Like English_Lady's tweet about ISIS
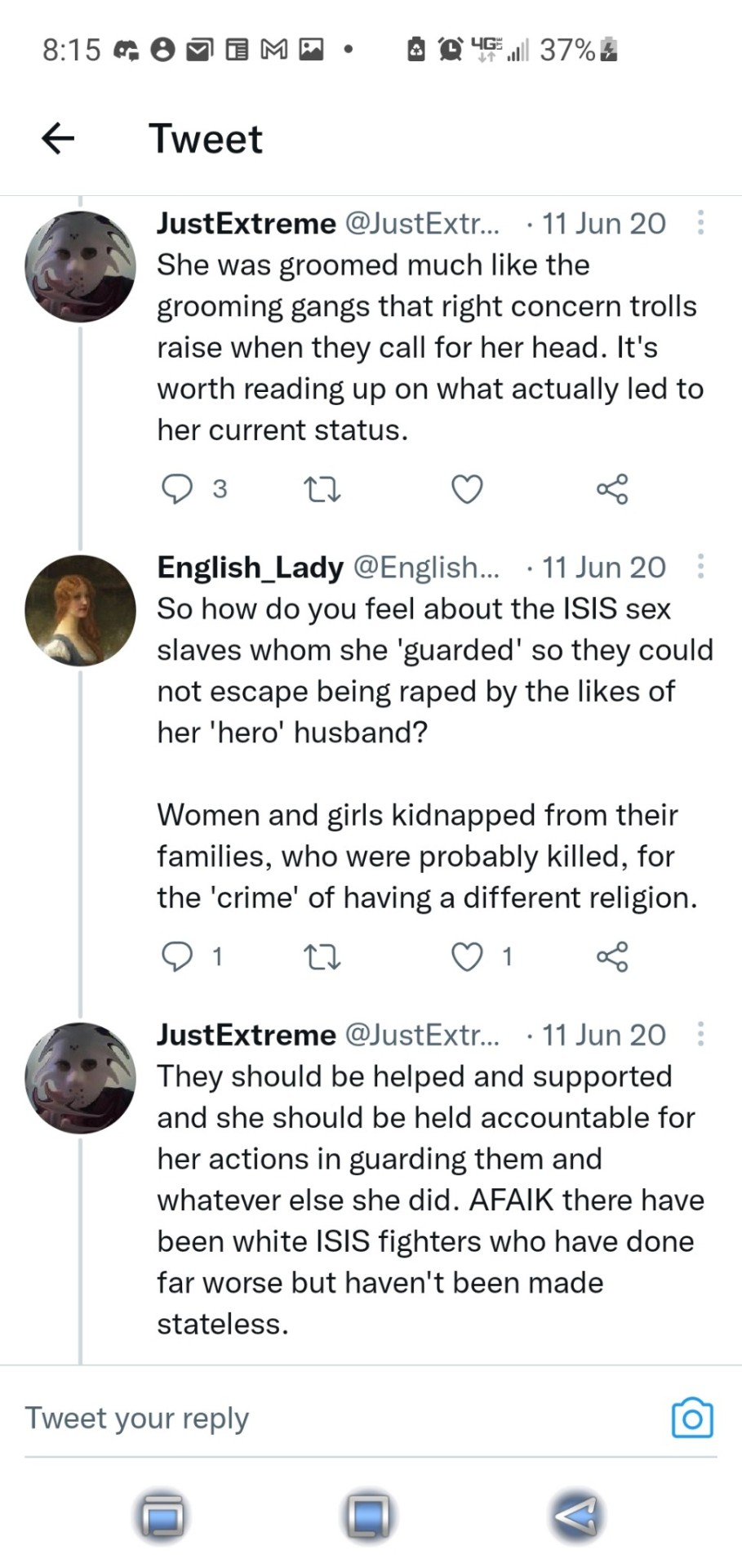742x1568 pixels. point(467,956)
